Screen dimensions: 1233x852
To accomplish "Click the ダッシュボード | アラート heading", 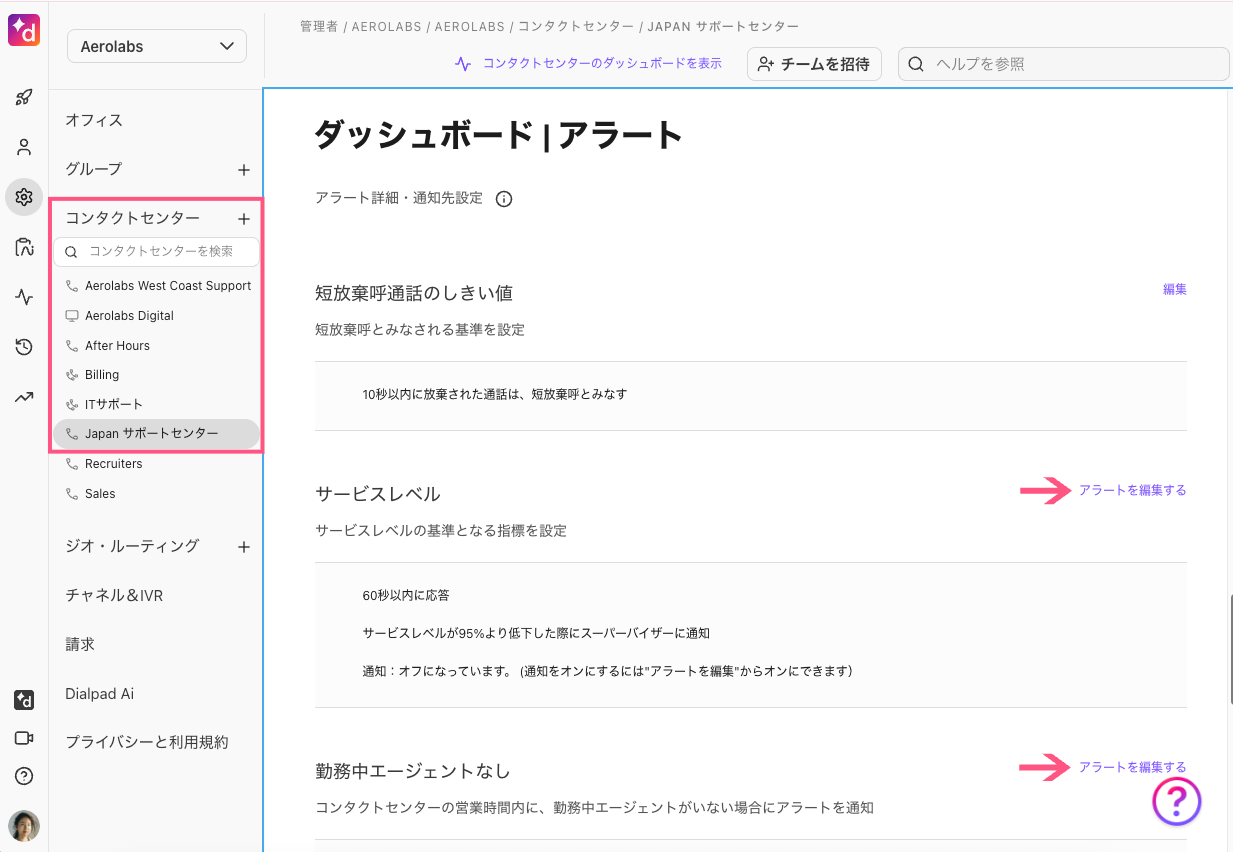I will pyautogui.click(x=498, y=135).
